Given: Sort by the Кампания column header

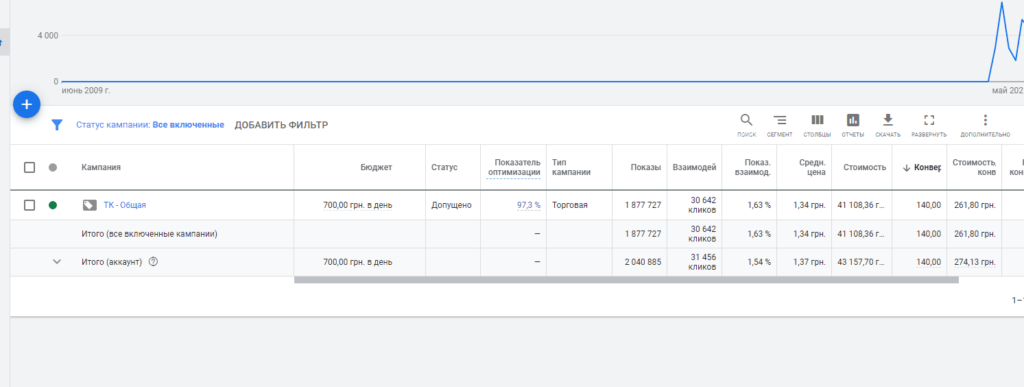Looking at the screenshot, I should pos(101,167).
